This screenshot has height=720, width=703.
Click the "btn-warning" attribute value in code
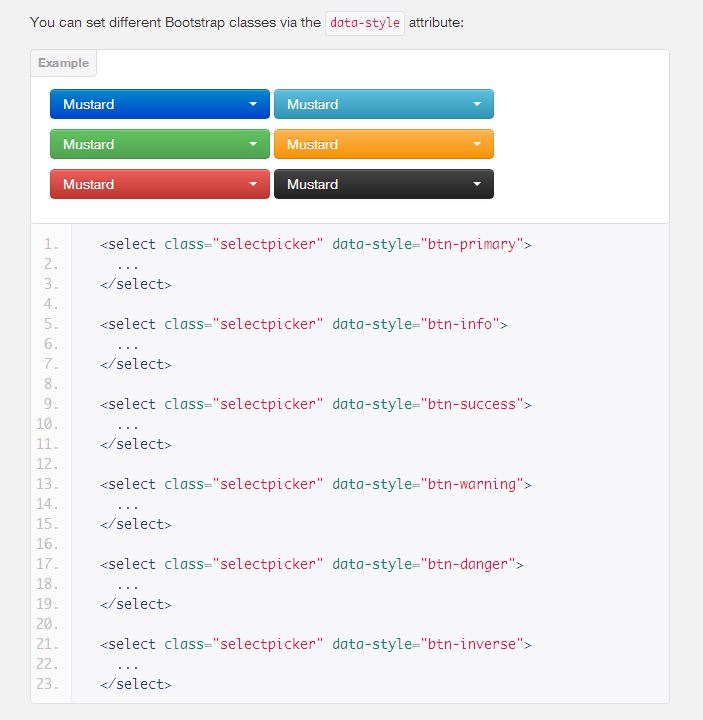coord(472,484)
